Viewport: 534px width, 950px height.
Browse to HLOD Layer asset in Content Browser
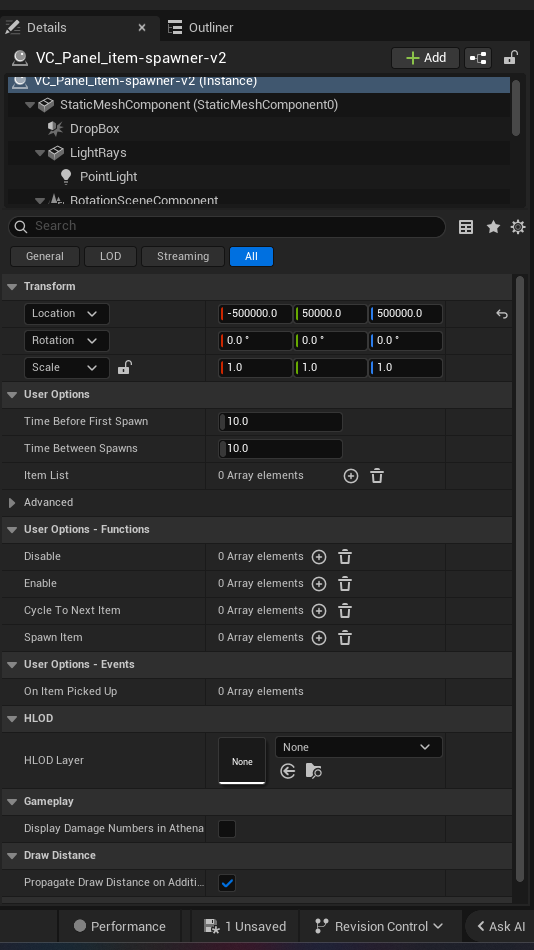point(313,771)
